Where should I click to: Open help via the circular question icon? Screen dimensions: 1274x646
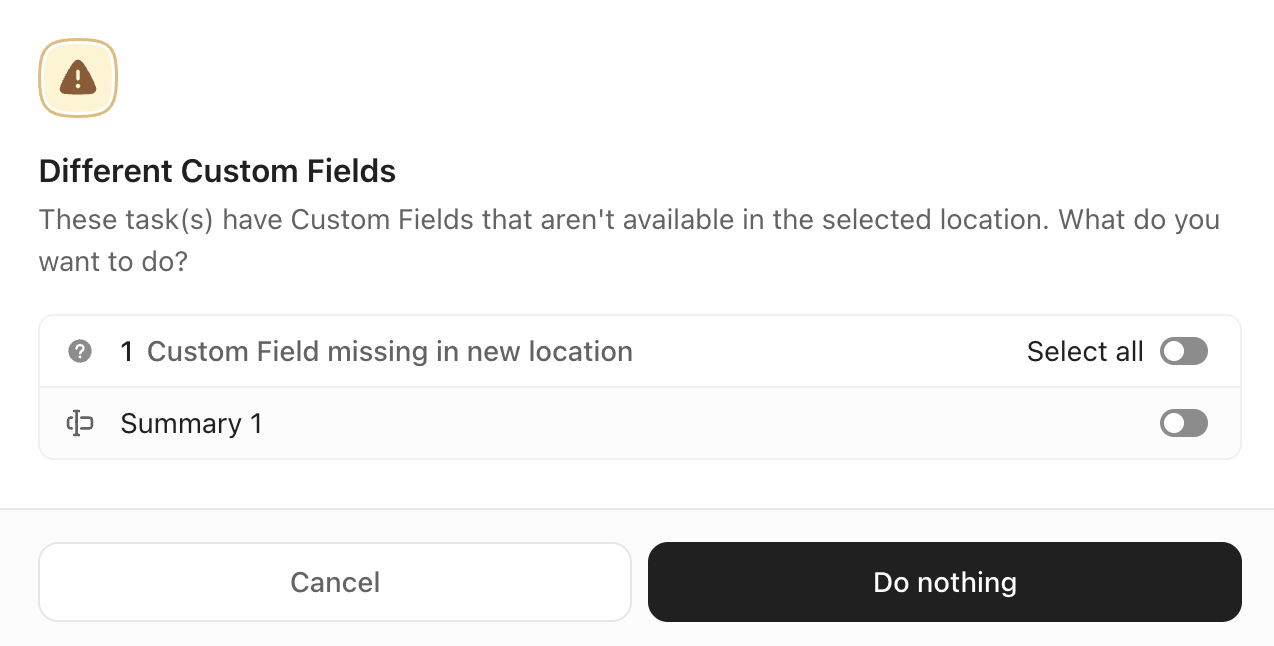coord(79,351)
